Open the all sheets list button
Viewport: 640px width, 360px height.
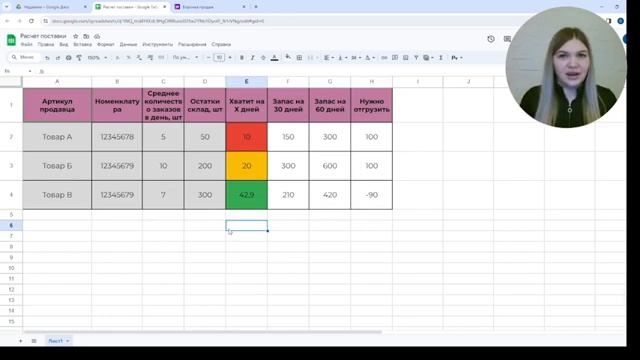point(34,341)
